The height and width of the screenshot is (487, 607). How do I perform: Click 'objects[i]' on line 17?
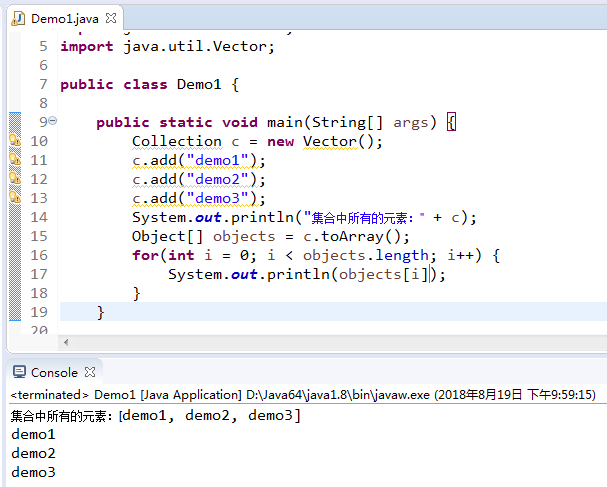(x=383, y=274)
